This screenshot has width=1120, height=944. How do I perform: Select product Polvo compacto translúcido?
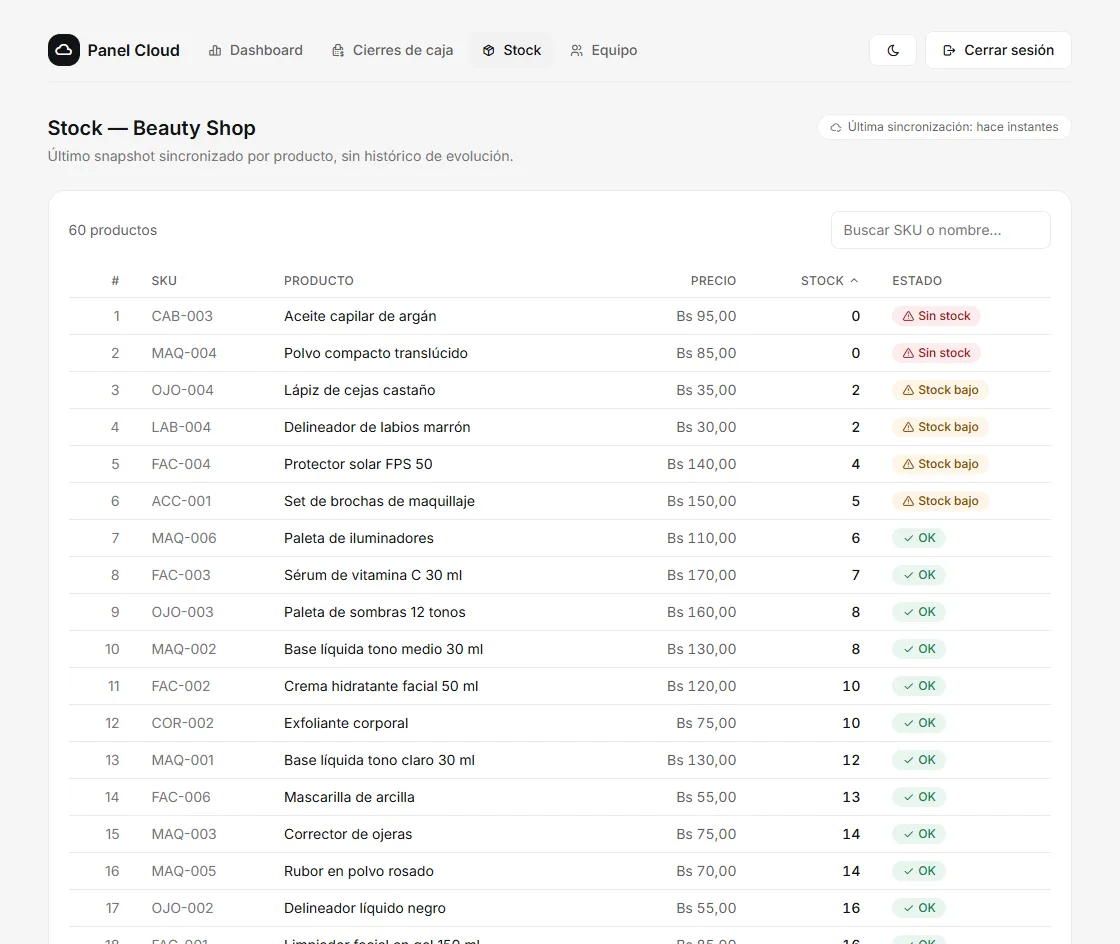376,353
